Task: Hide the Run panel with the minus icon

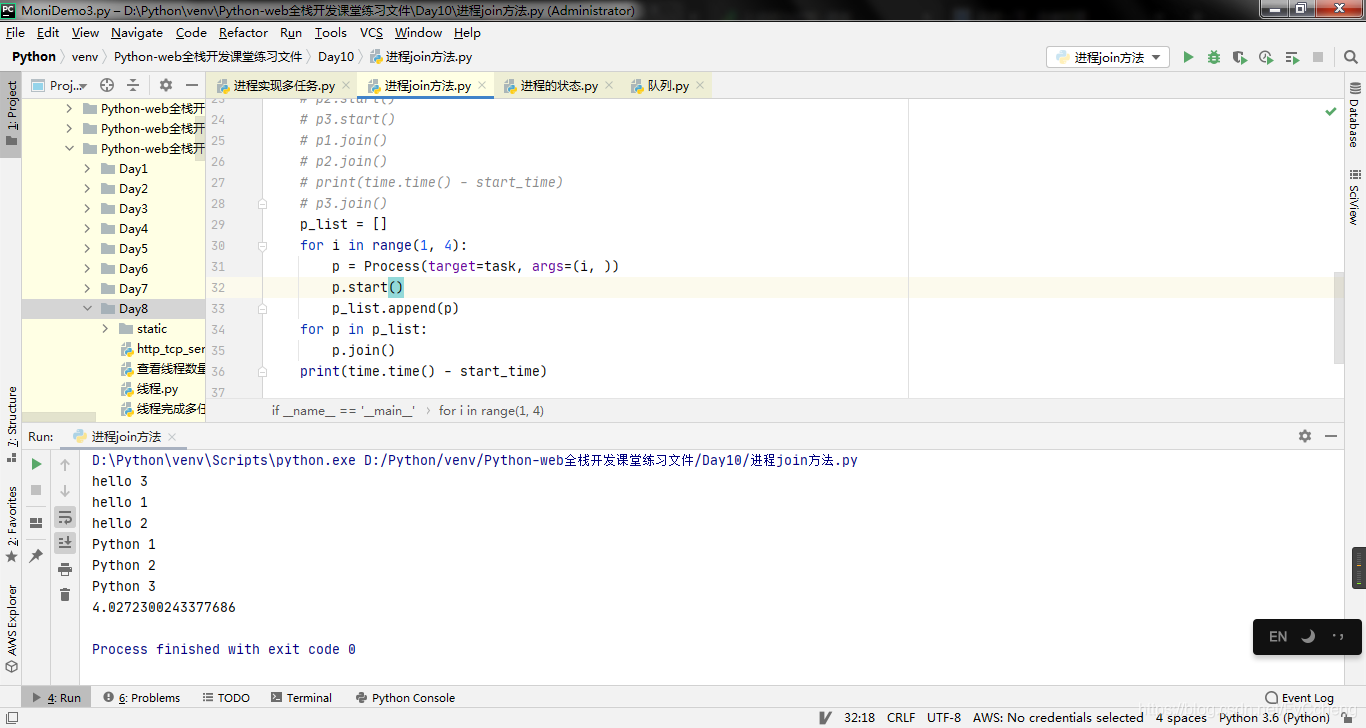Action: click(1331, 436)
